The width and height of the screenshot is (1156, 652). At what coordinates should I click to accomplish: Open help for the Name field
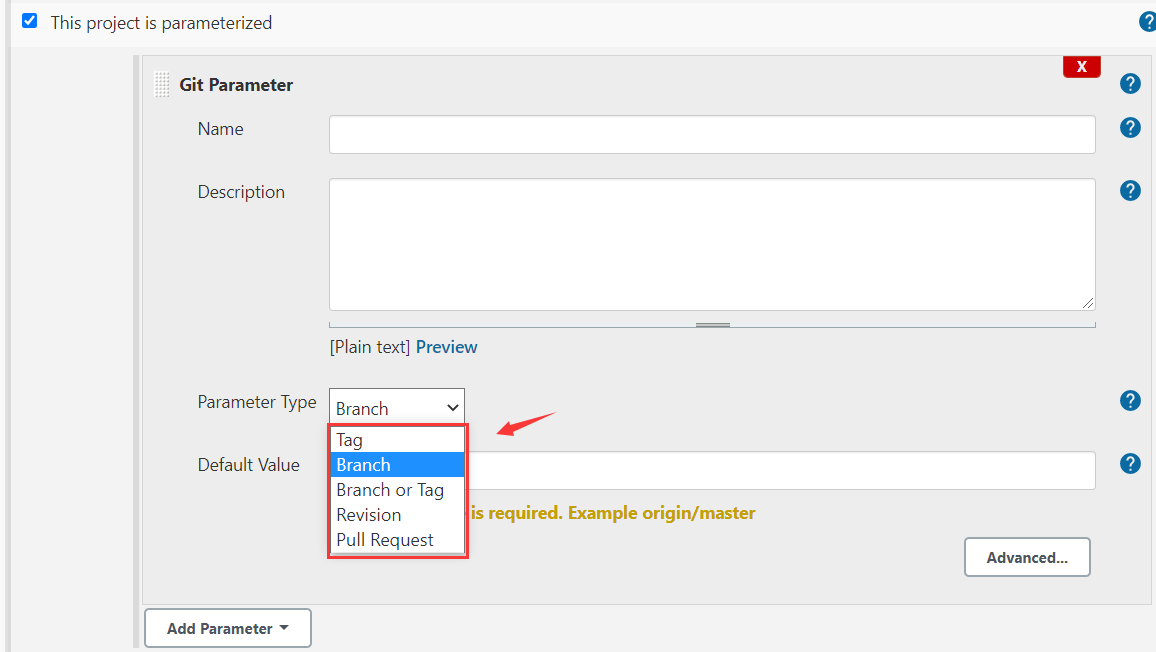coord(1130,128)
